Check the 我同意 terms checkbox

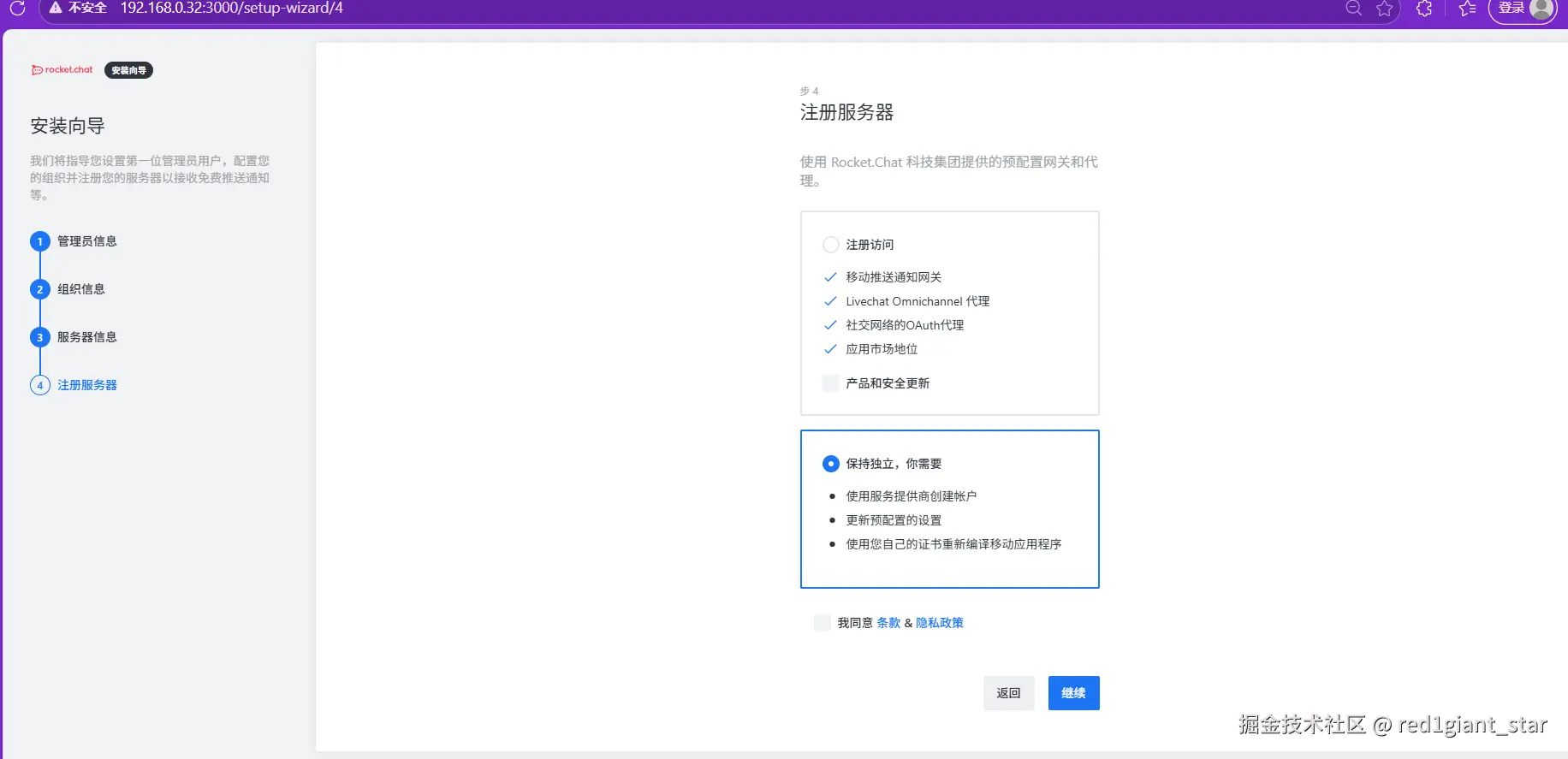tap(822, 623)
